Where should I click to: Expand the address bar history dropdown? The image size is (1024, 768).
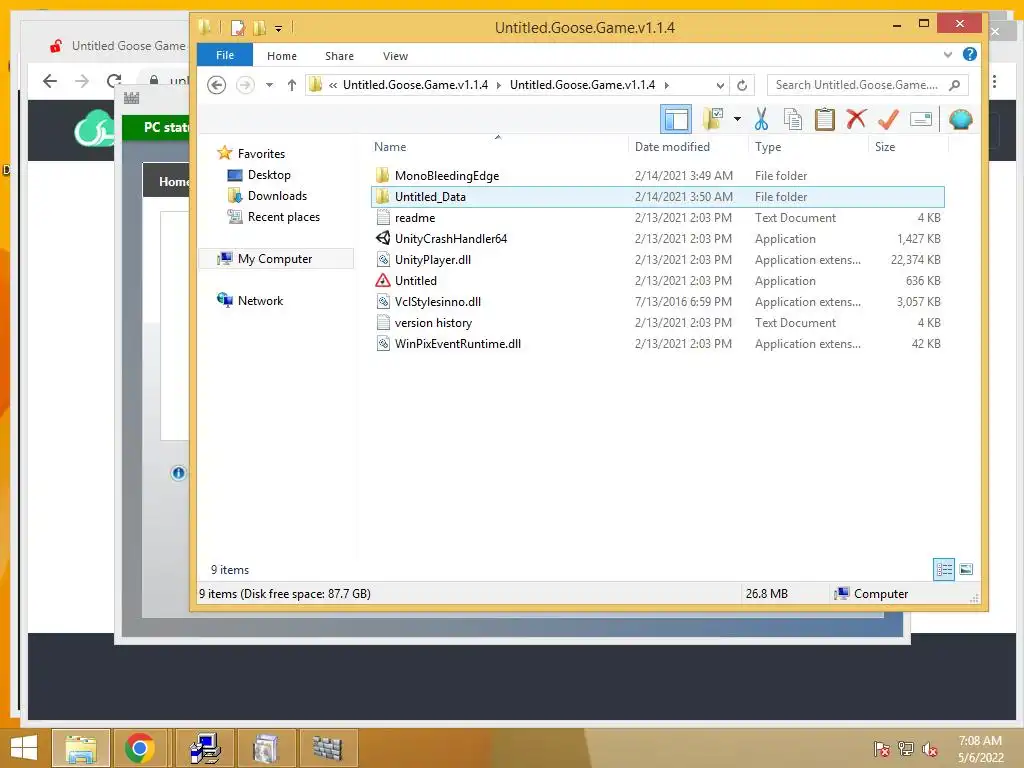tap(720, 86)
